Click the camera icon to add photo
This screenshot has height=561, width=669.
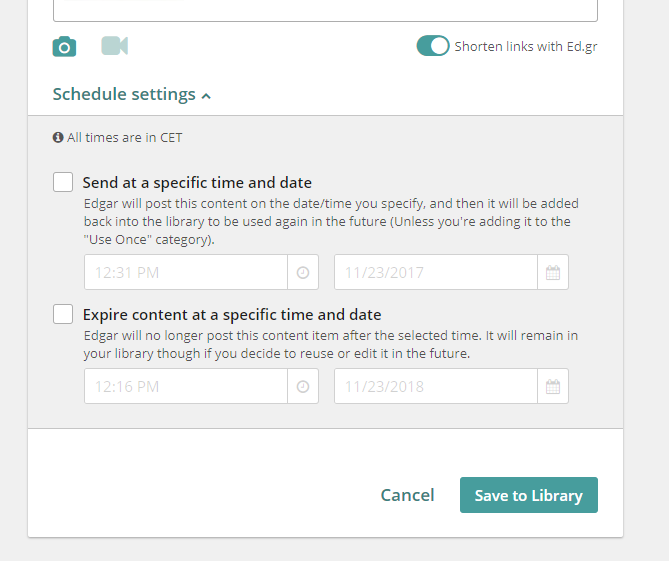pyautogui.click(x=64, y=46)
